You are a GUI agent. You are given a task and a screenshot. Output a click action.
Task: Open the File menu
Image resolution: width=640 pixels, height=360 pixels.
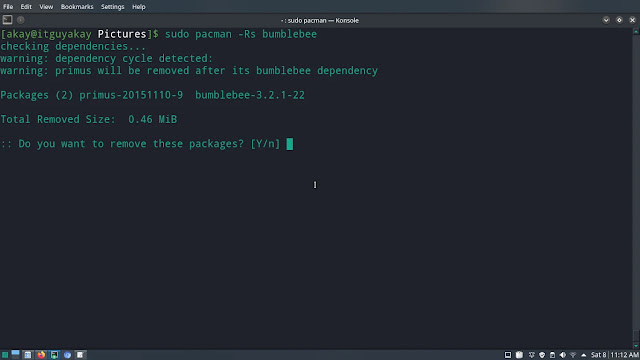[8, 7]
